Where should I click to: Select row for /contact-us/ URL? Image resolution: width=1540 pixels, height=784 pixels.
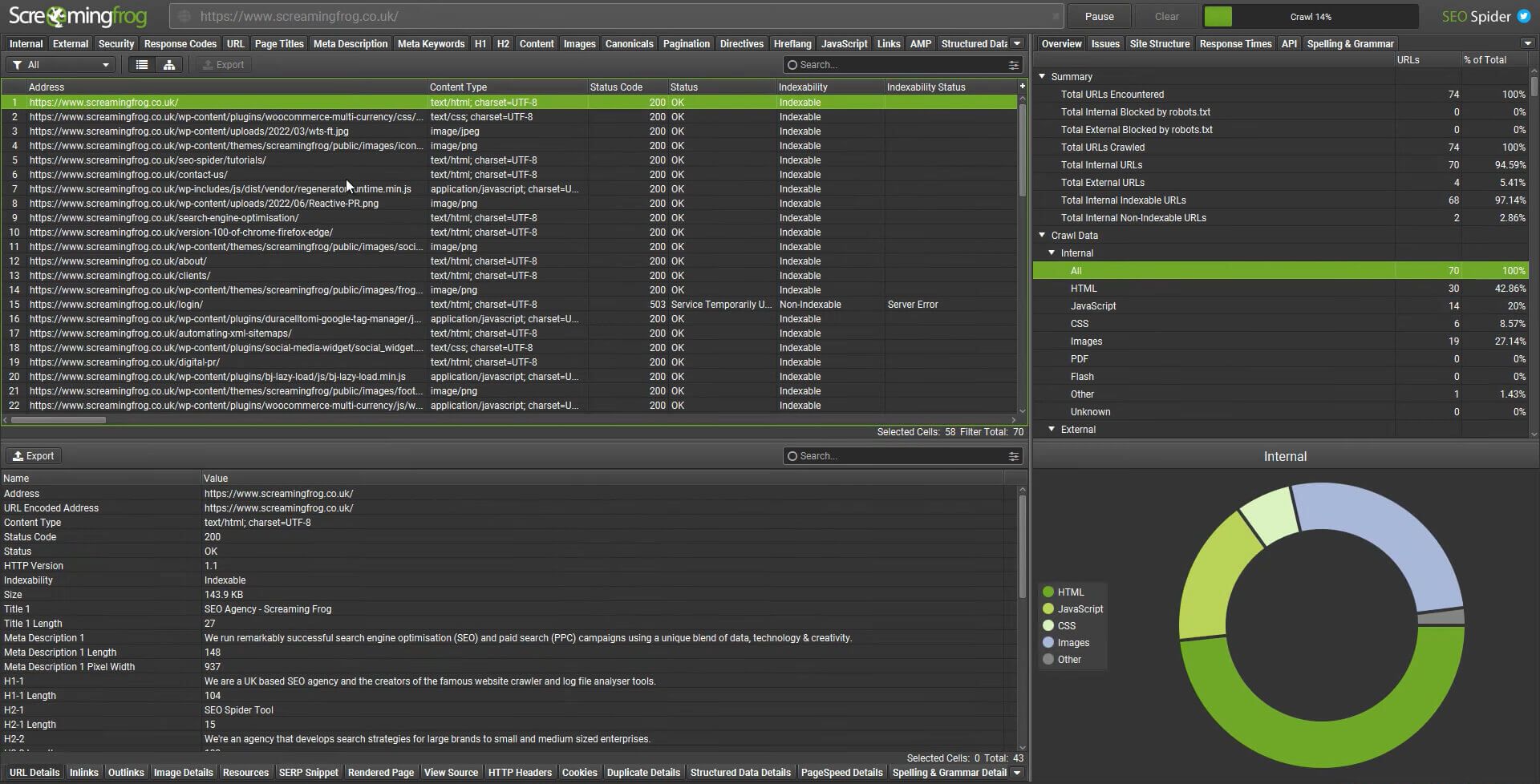pos(509,175)
